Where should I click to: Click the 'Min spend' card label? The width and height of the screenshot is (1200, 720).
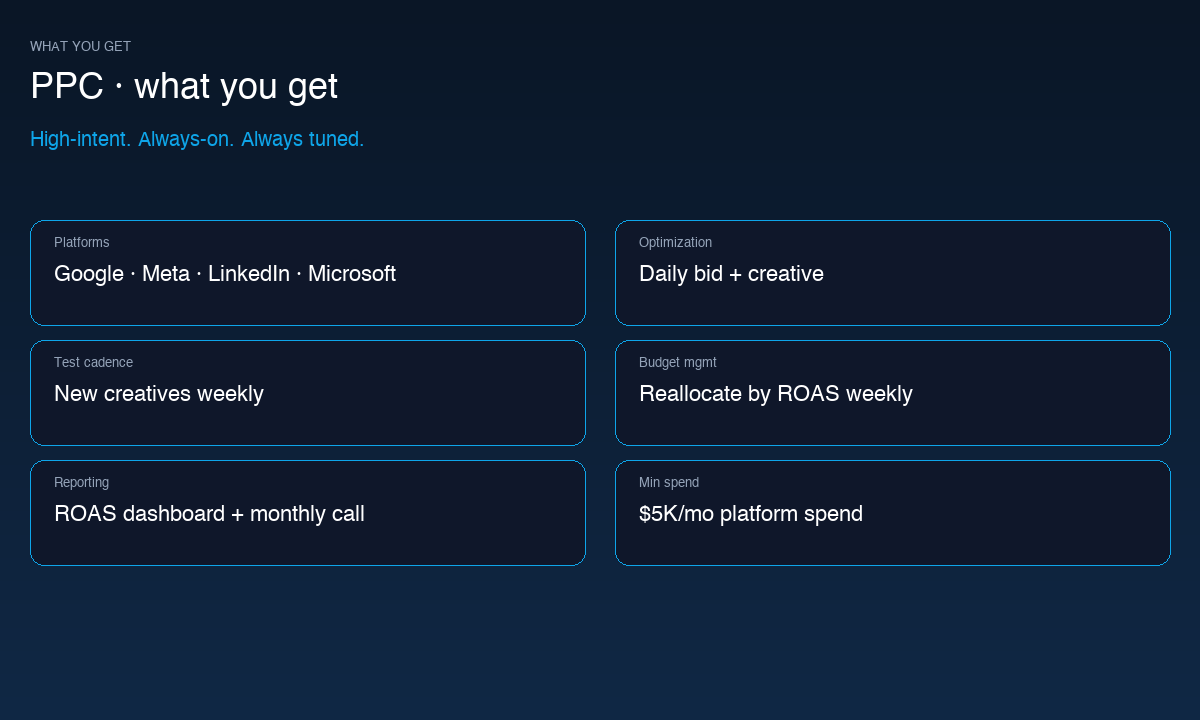tap(669, 483)
